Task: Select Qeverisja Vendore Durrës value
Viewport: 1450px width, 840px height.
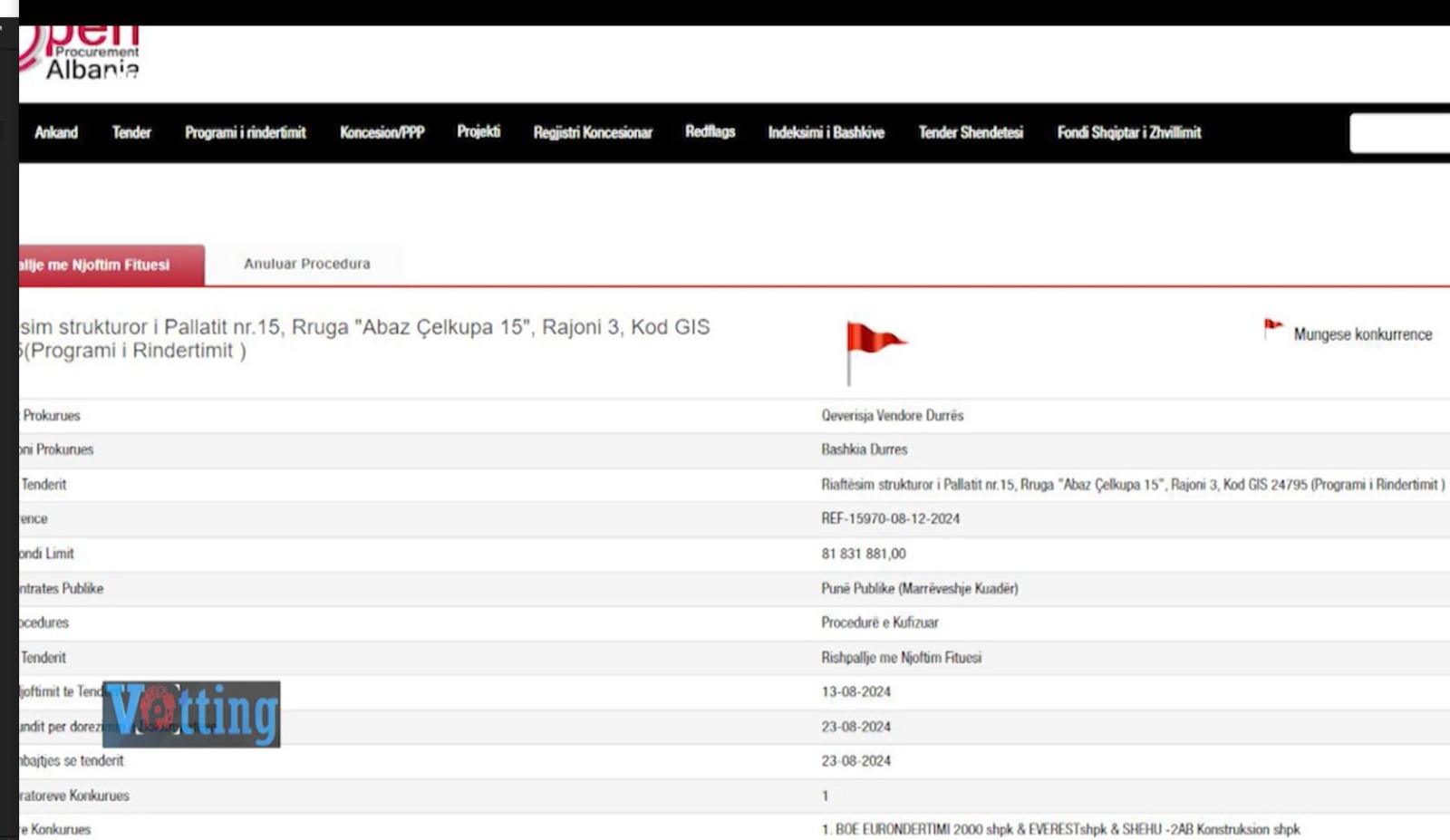Action: click(893, 415)
